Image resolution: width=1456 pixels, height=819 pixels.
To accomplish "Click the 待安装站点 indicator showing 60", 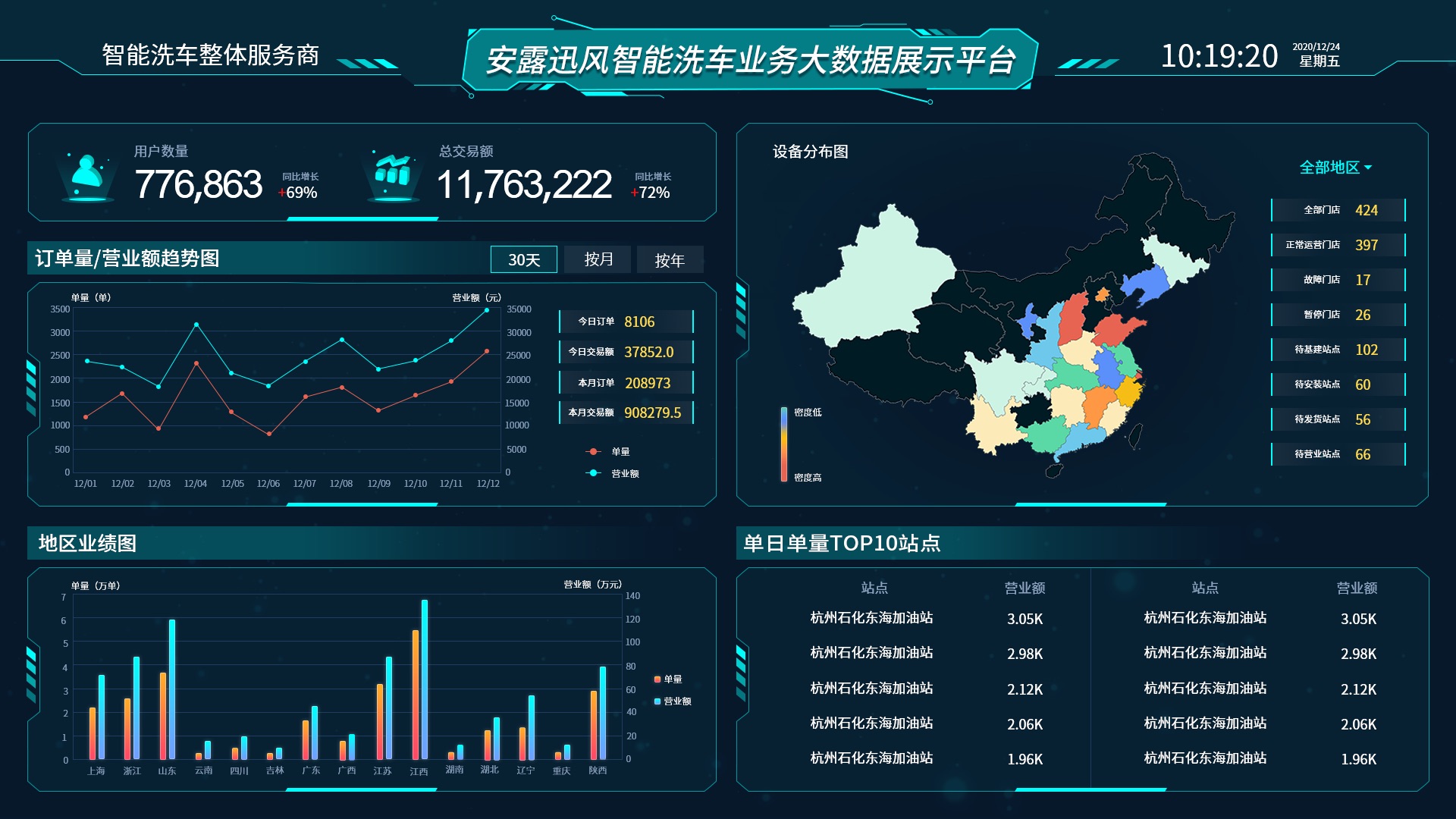I will tap(1338, 384).
